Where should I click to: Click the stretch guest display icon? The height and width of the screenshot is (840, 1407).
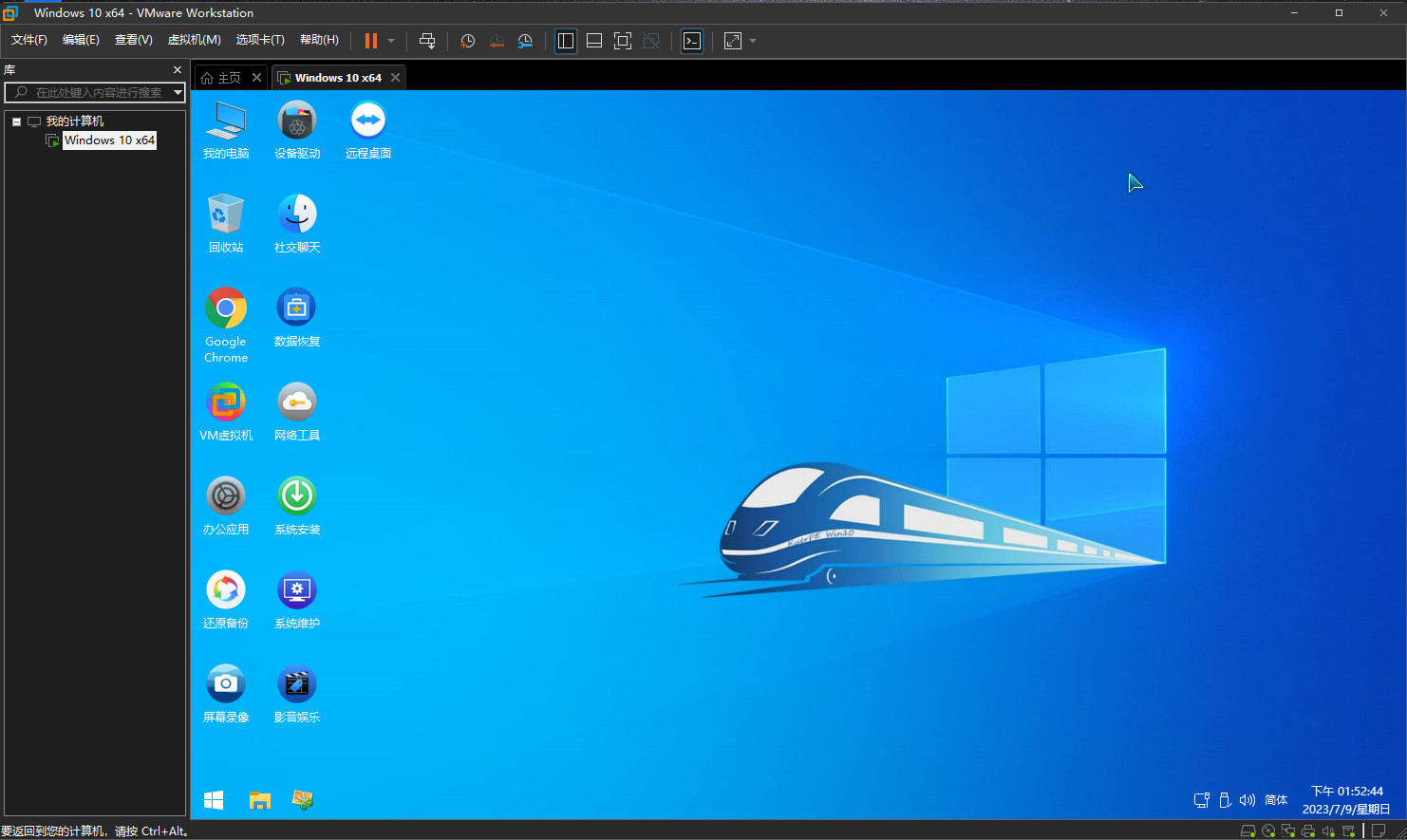click(733, 41)
